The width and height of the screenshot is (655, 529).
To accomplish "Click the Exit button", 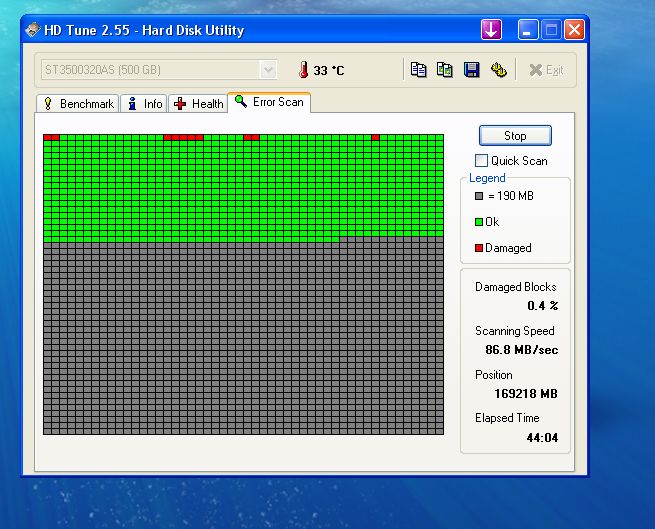I will click(x=546, y=70).
